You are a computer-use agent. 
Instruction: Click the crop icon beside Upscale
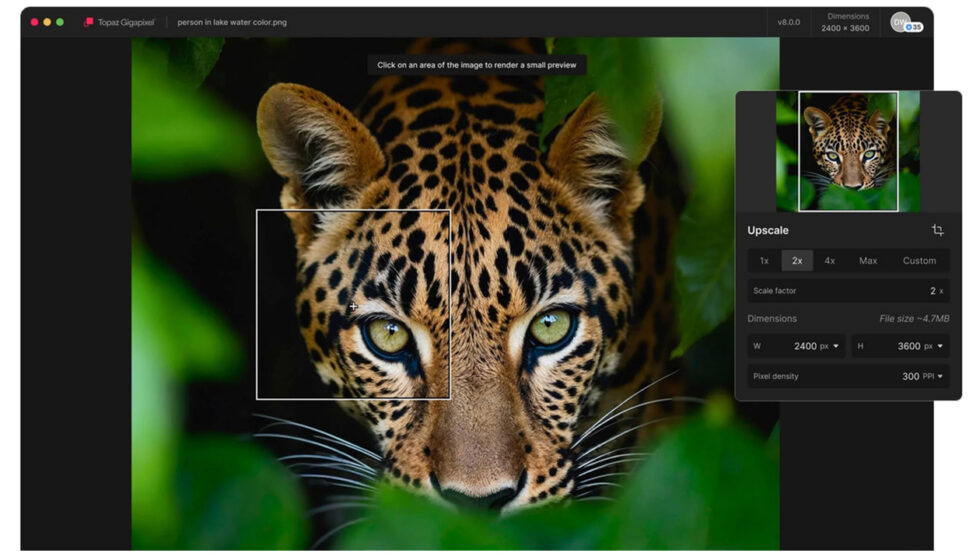click(938, 230)
